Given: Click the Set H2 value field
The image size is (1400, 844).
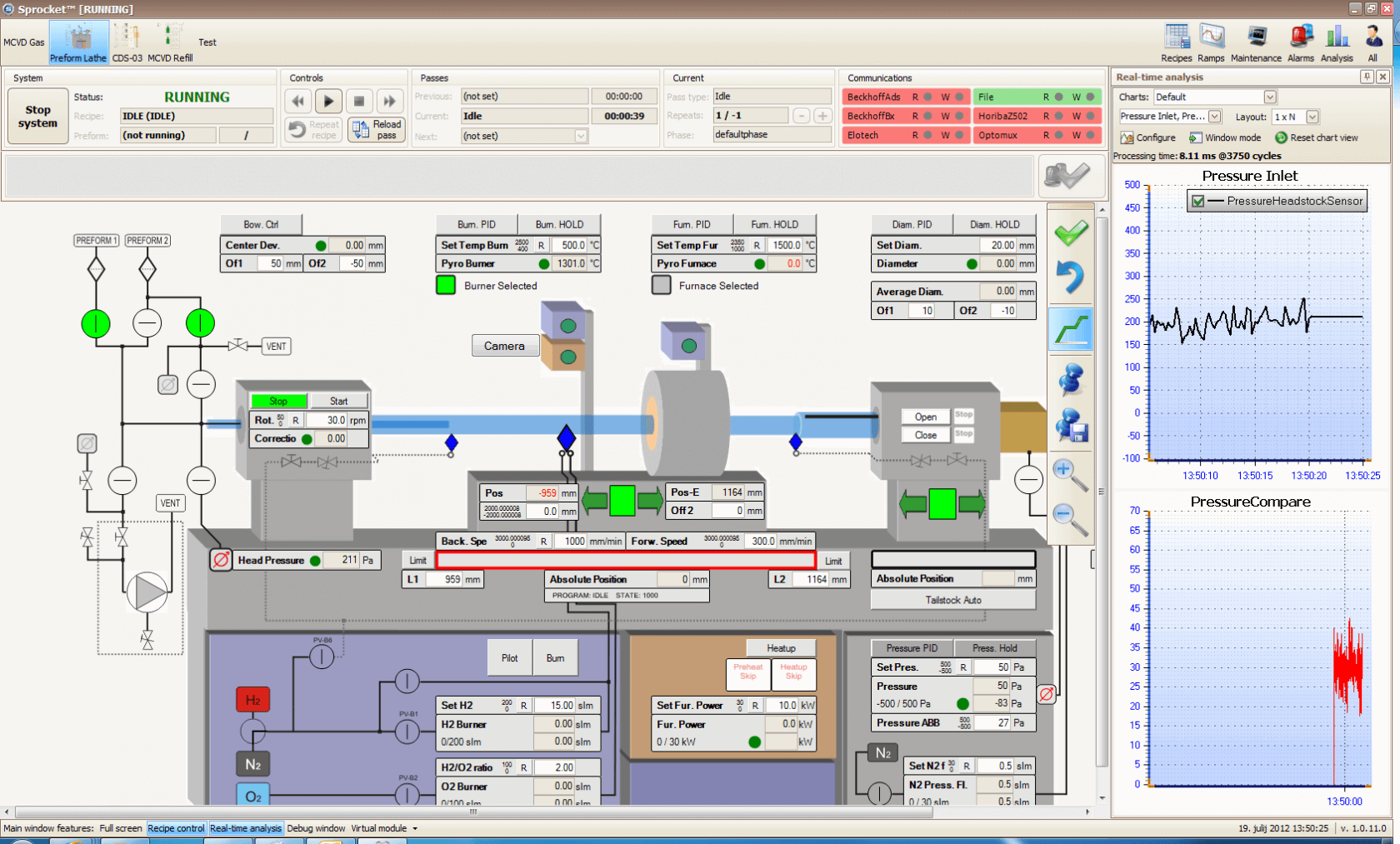Looking at the screenshot, I should (x=561, y=705).
